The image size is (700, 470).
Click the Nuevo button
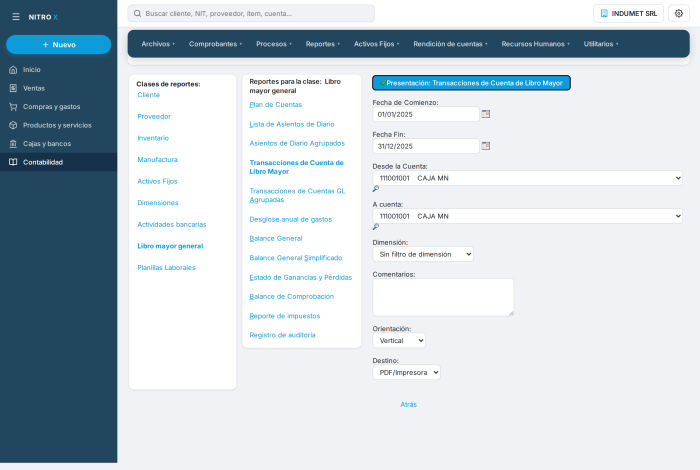click(58, 45)
